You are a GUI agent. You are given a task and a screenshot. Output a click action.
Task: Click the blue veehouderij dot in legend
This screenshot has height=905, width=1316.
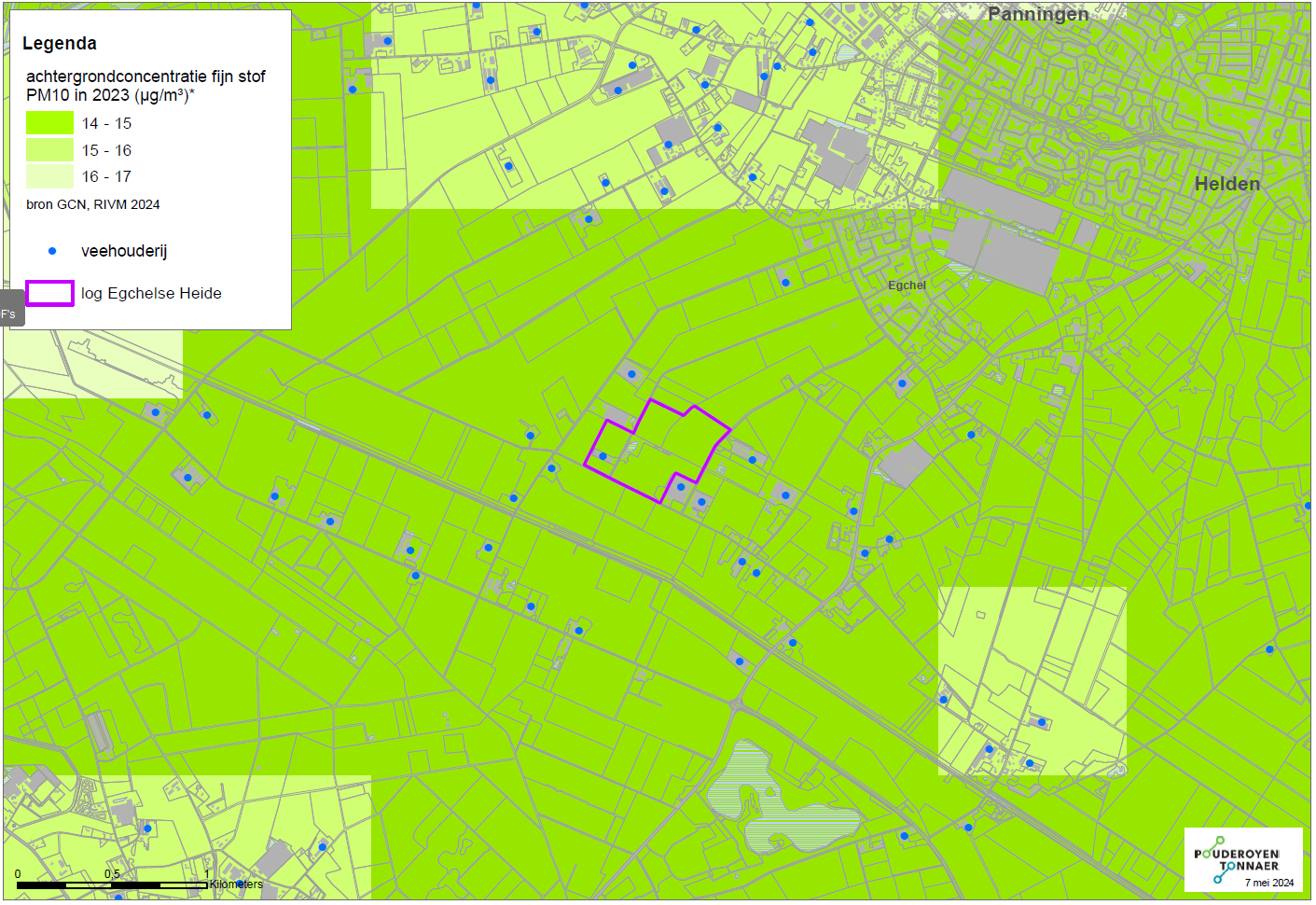click(52, 251)
